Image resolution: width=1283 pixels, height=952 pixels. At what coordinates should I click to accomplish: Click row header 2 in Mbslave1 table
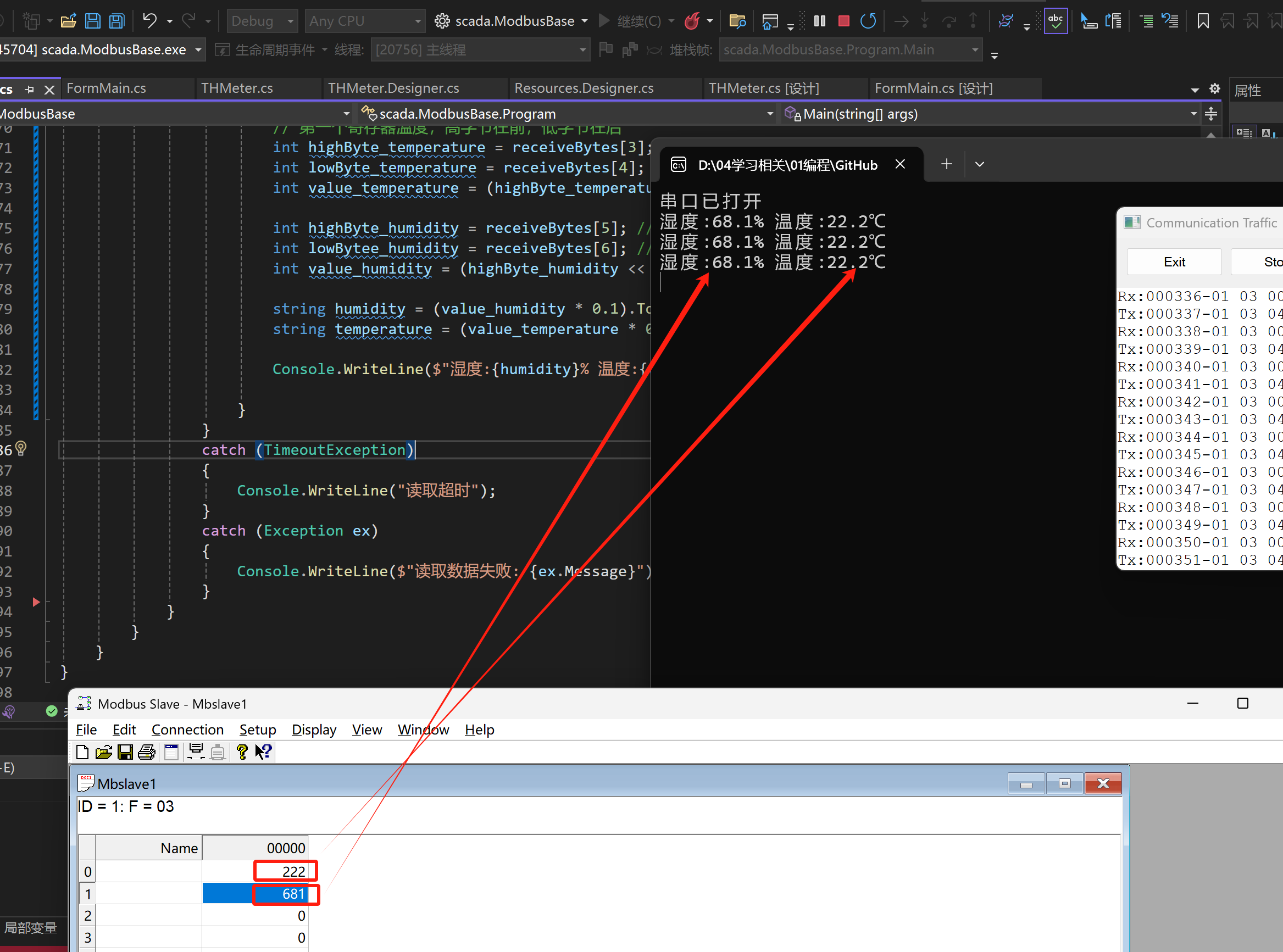87,915
